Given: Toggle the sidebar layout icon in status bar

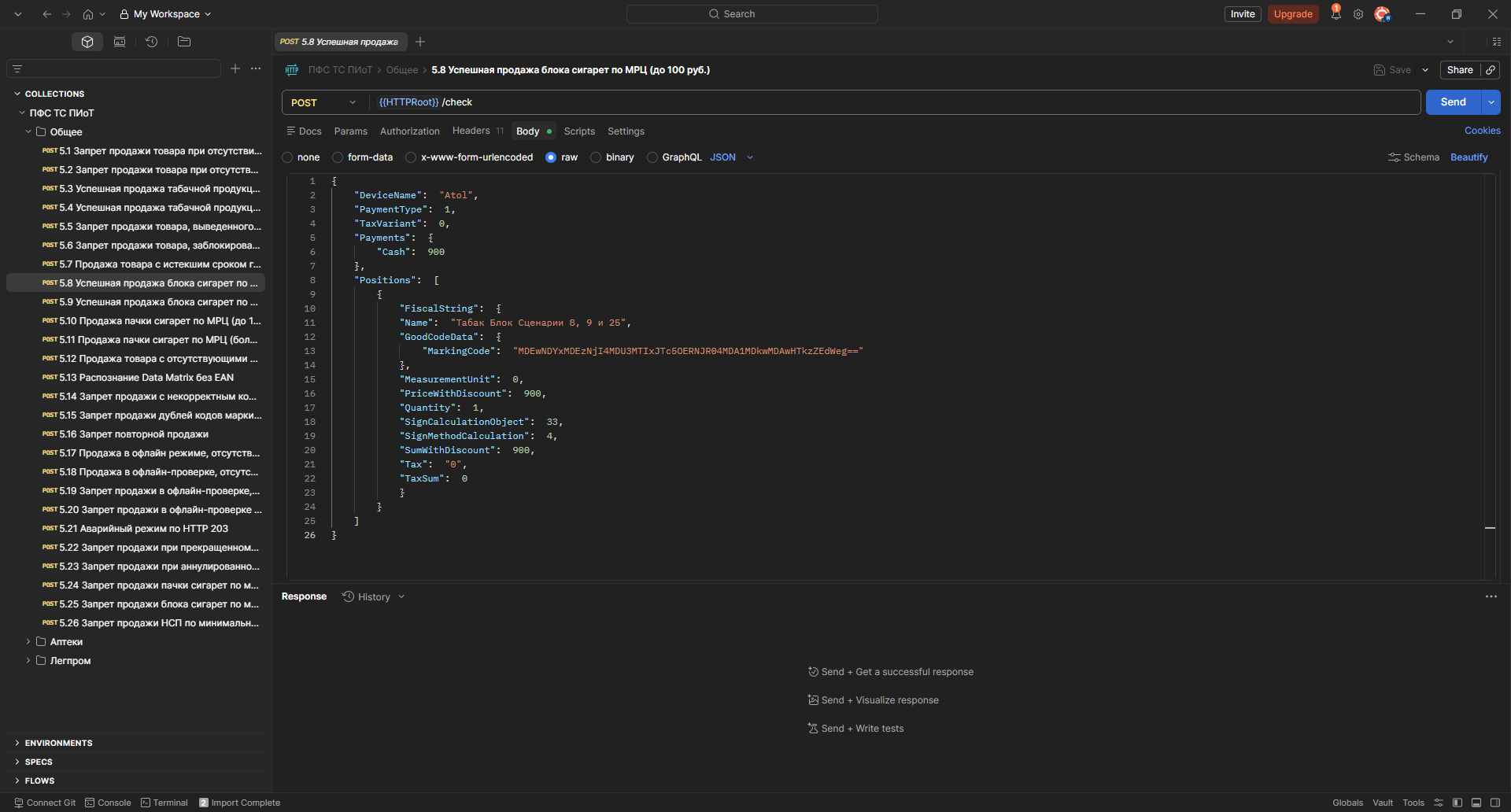Looking at the screenshot, I should 1457,803.
